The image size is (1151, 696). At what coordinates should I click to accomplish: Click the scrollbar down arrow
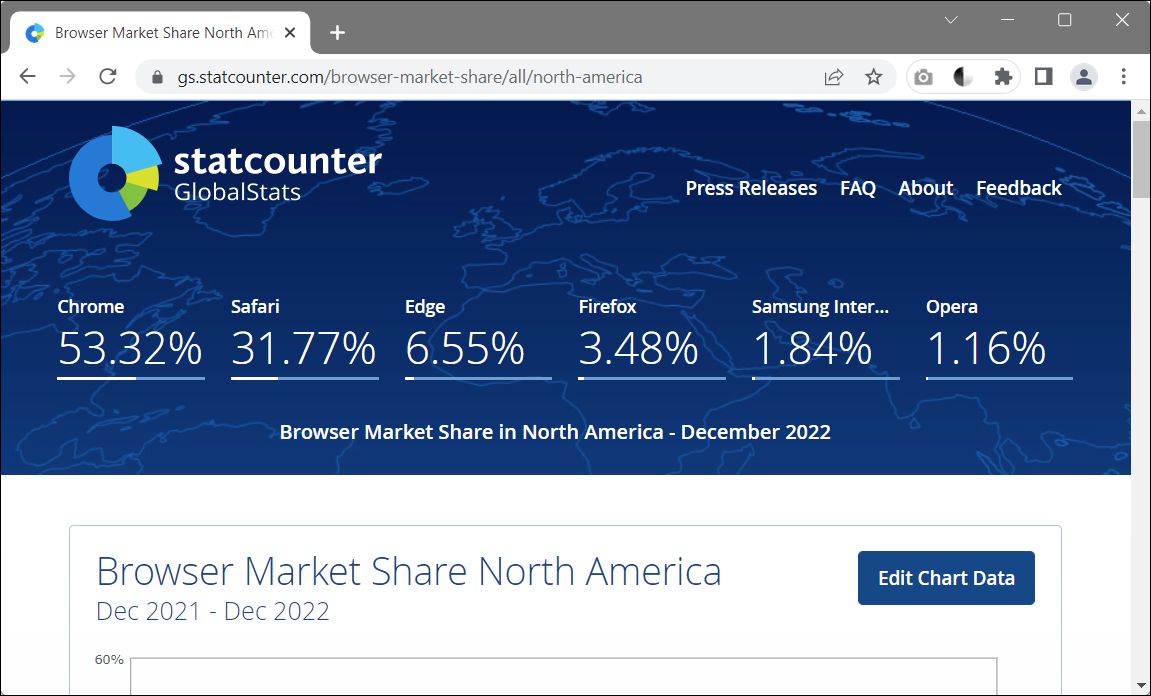point(1140,685)
